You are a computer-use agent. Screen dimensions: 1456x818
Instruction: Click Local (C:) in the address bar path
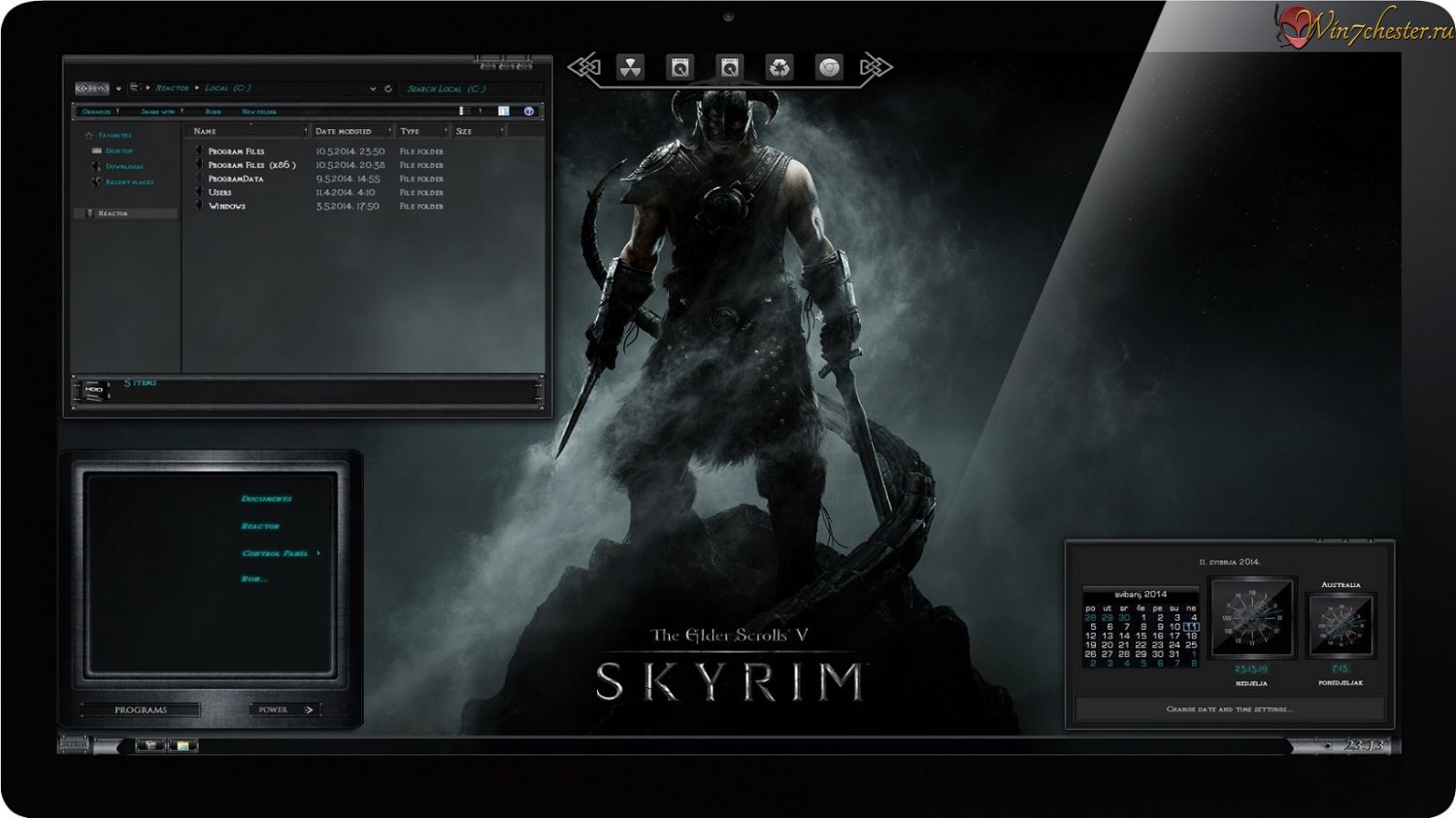[227, 88]
